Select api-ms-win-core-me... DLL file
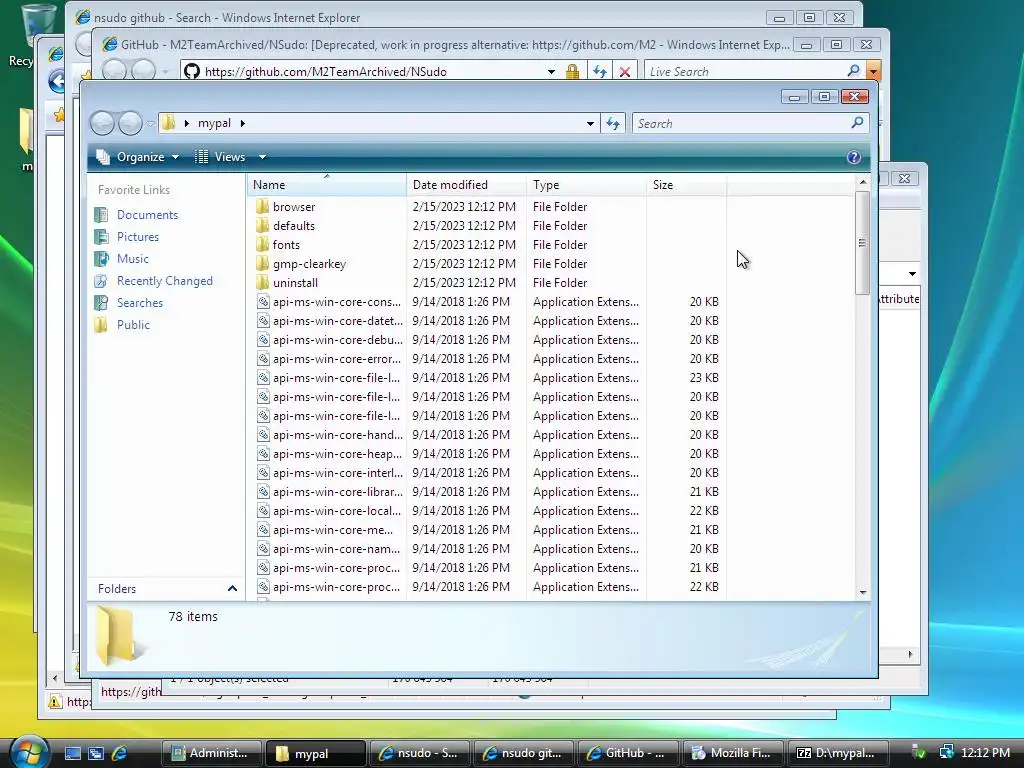Image resolution: width=1024 pixels, height=768 pixels. 332,530
